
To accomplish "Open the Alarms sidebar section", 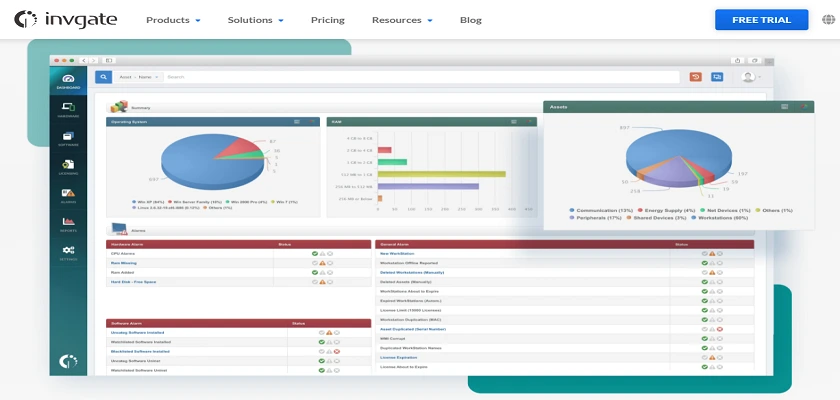I will click(68, 196).
